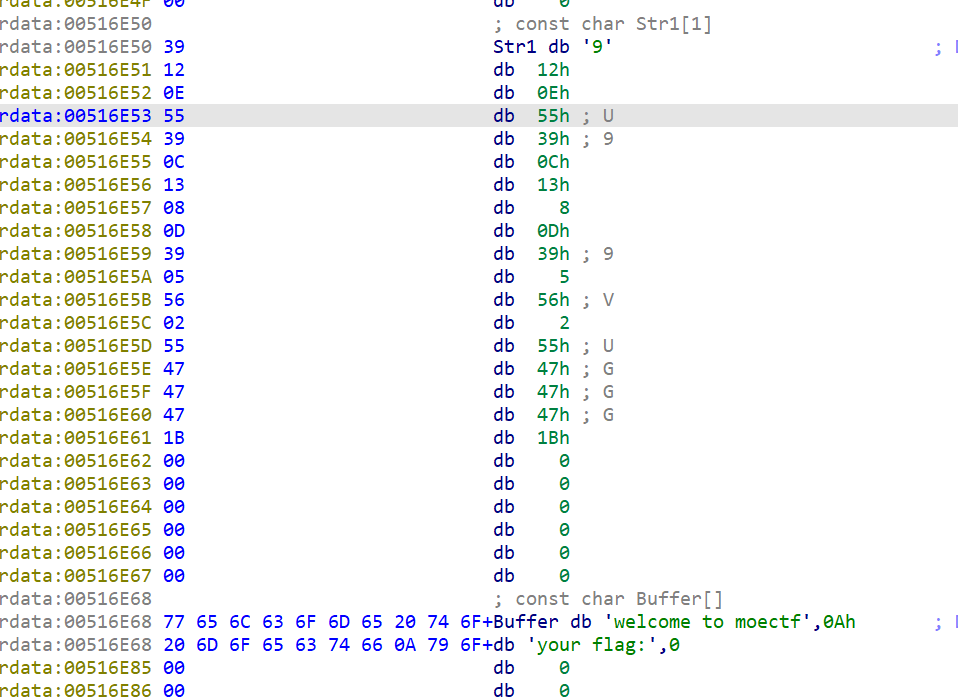
Task: Select the 1Bh operand at address 00516E61
Action: [x=552, y=438]
